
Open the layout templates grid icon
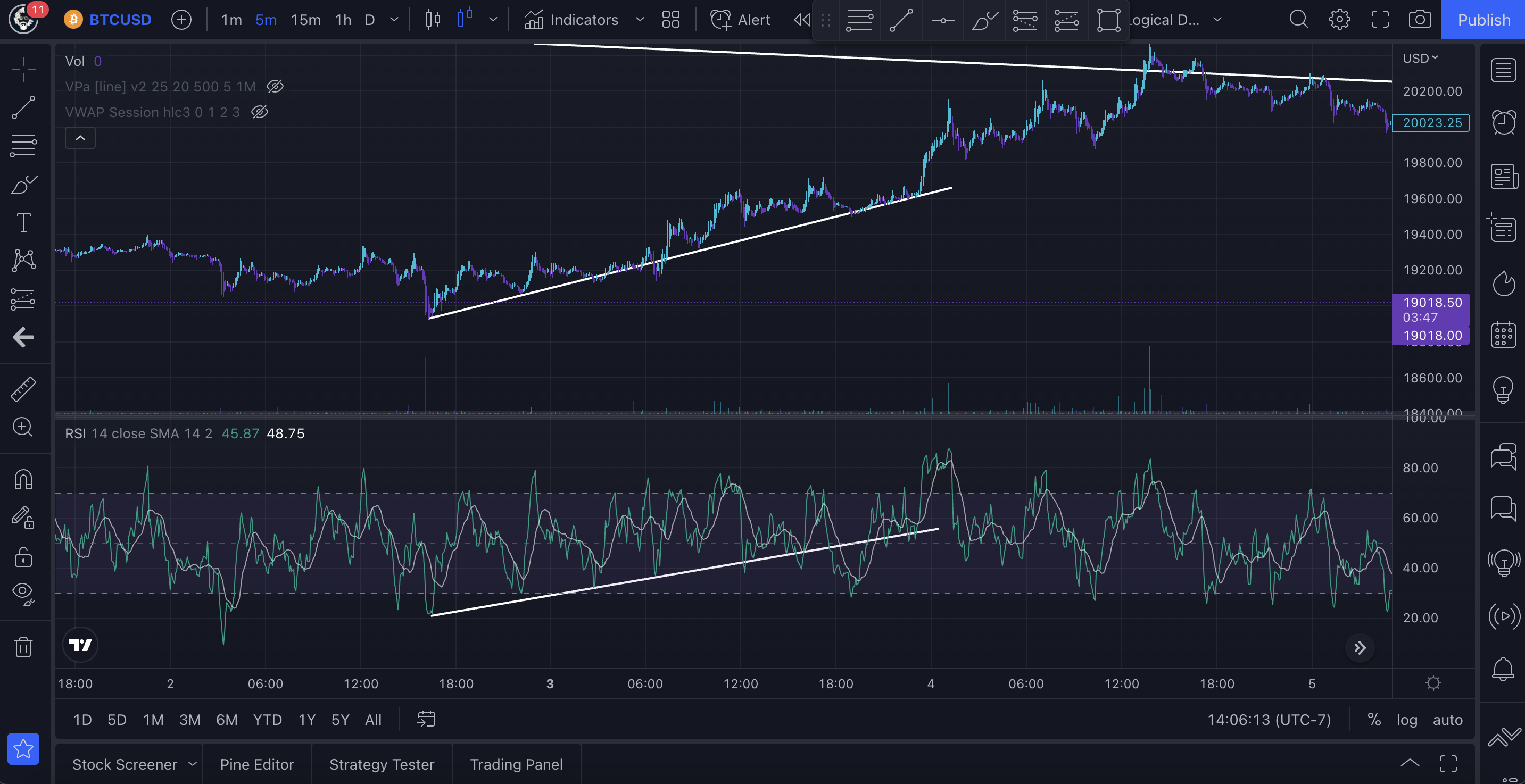[x=671, y=20]
